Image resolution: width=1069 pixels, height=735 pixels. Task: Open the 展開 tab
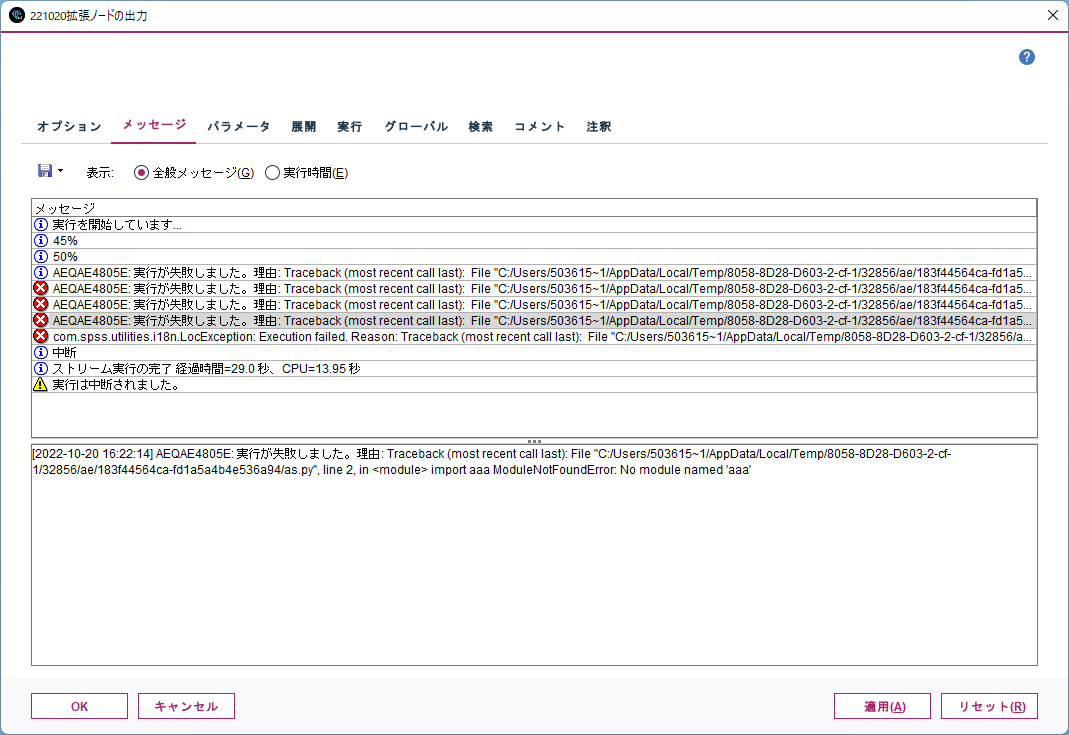(303, 127)
